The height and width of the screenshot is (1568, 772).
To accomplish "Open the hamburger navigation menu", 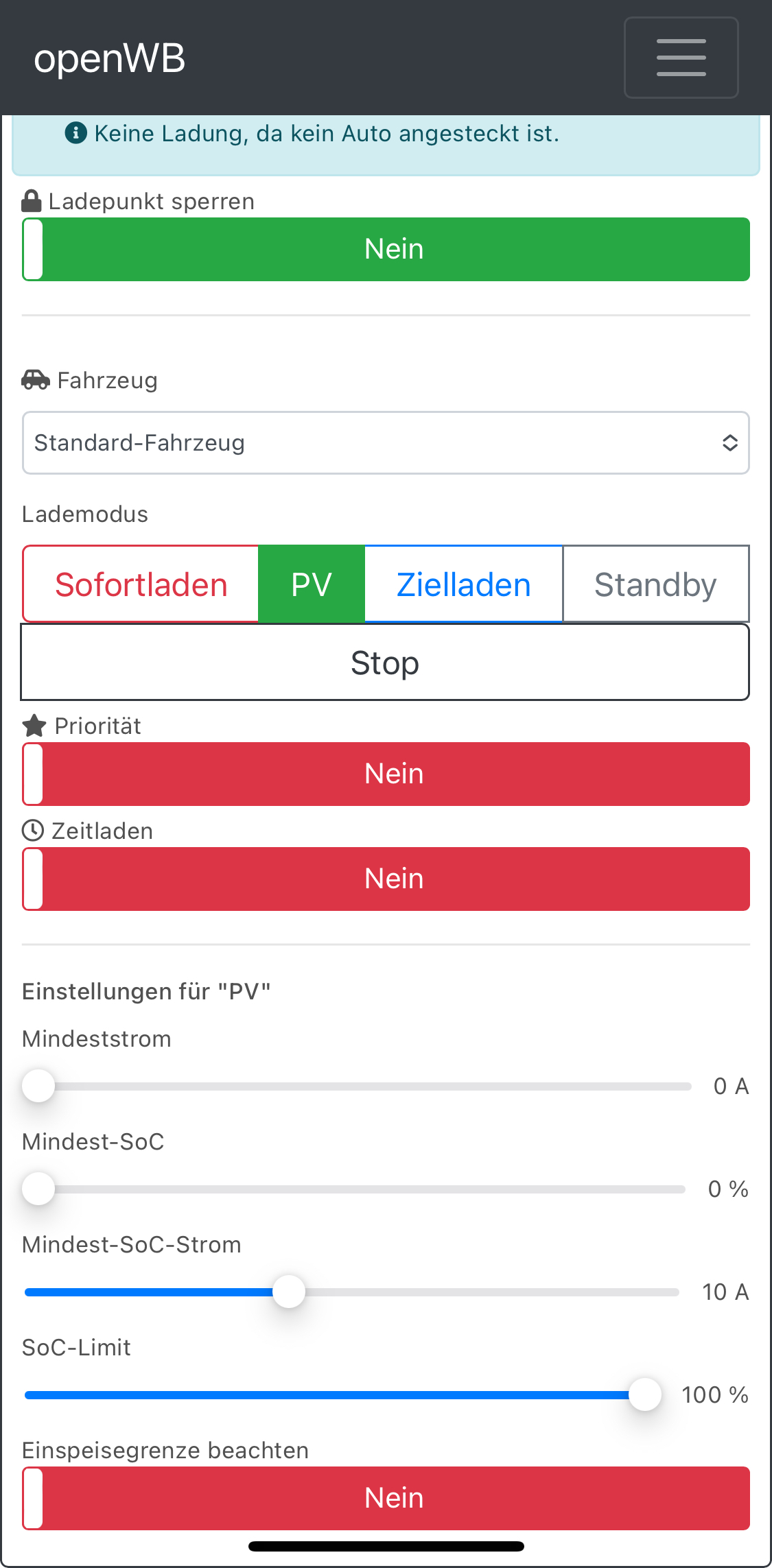I will (x=681, y=58).
